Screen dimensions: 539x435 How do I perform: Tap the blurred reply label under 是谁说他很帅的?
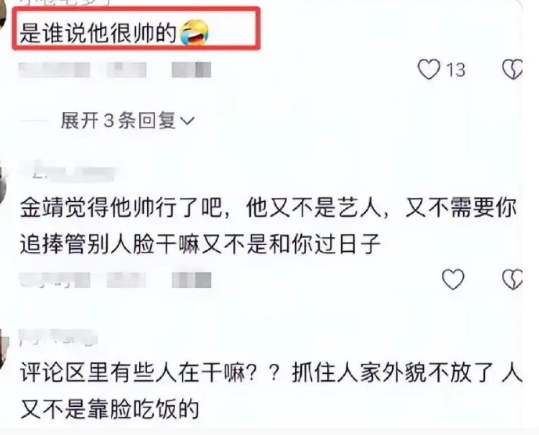pyautogui.click(x=191, y=70)
